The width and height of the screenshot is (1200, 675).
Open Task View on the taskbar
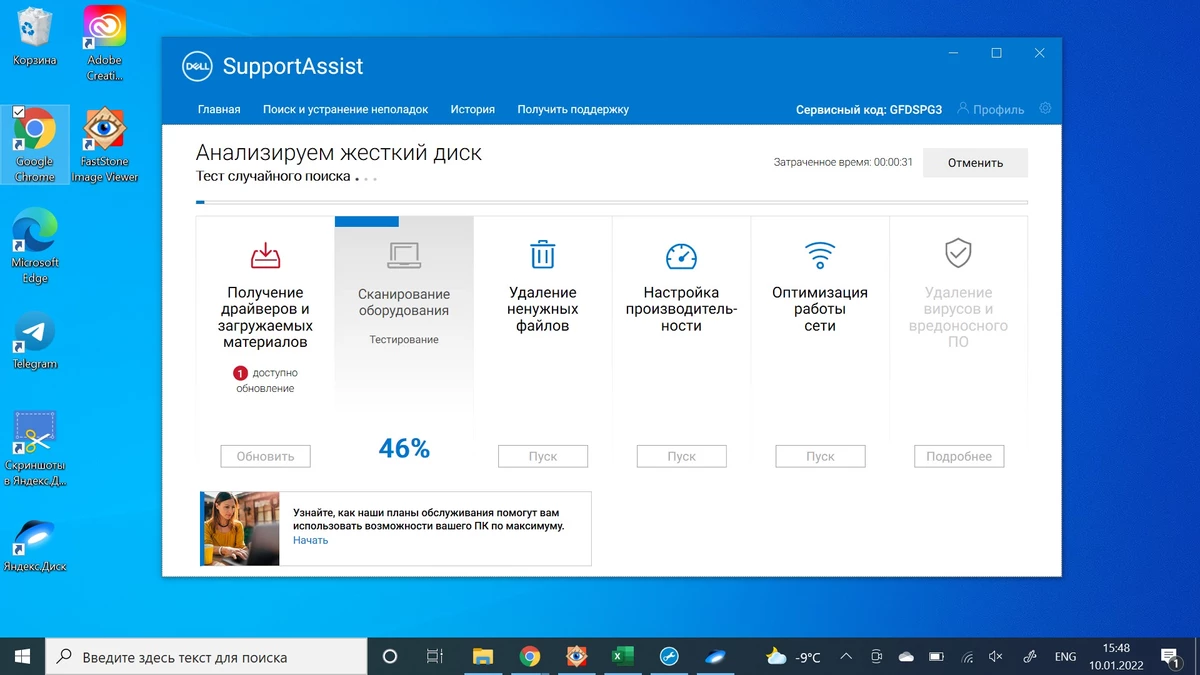coord(435,656)
